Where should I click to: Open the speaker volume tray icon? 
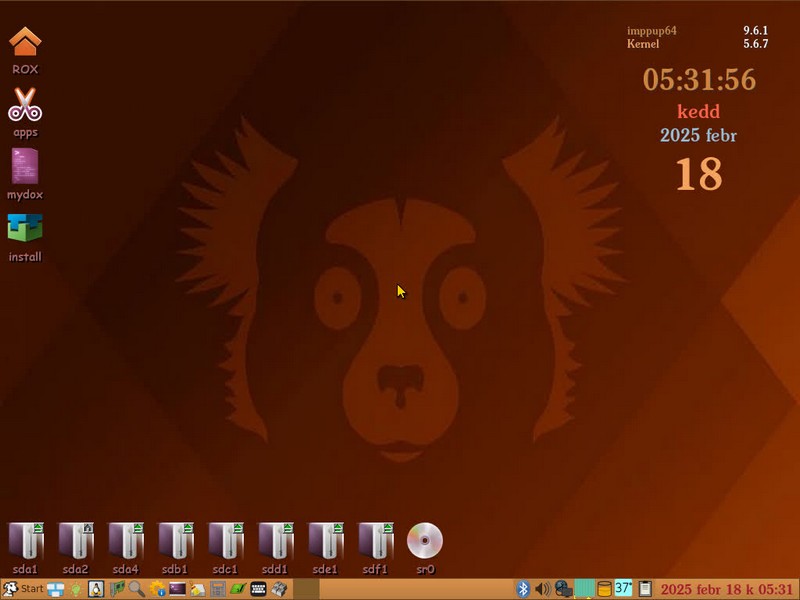point(542,589)
